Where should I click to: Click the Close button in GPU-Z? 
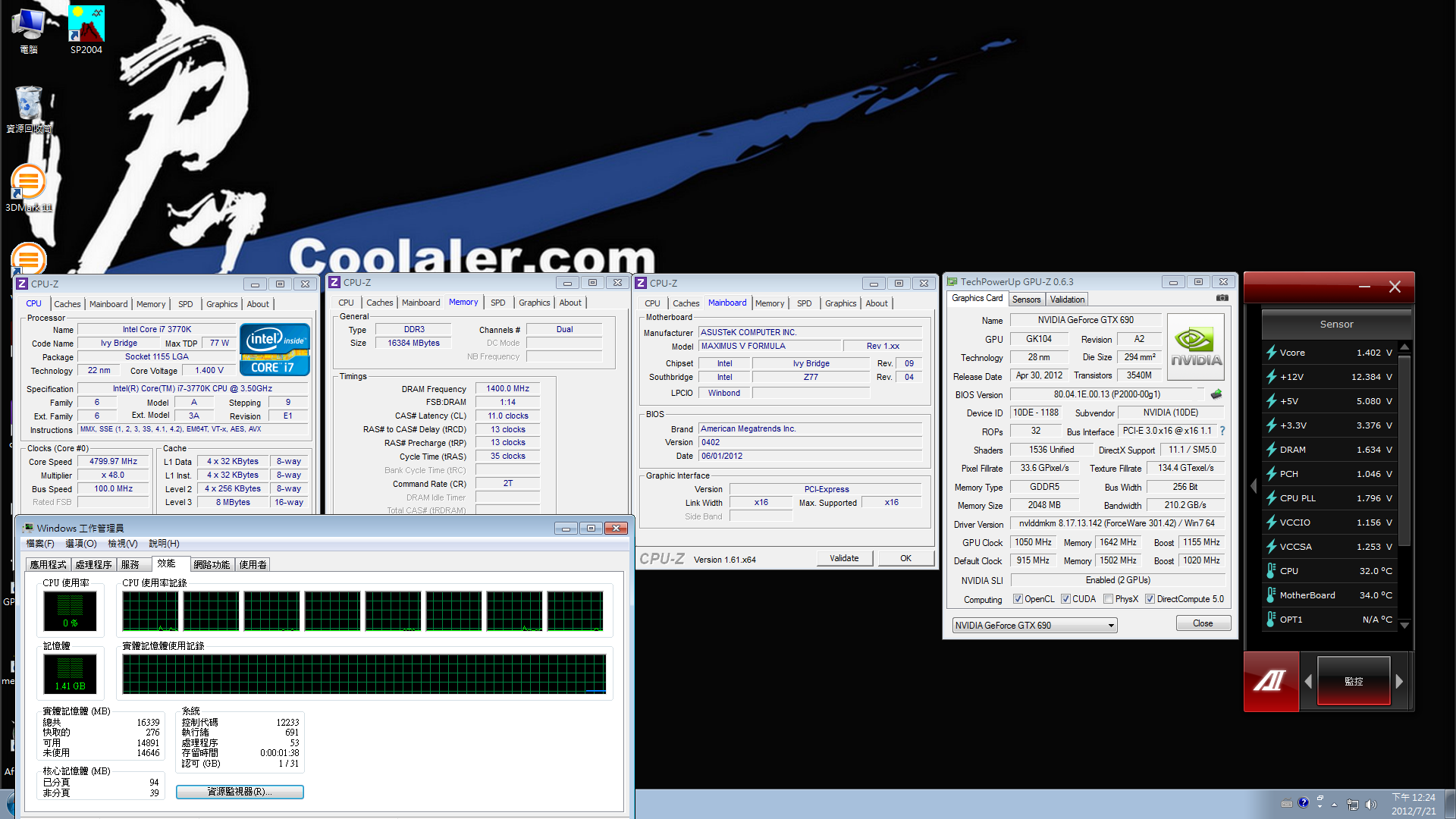[x=1203, y=623]
